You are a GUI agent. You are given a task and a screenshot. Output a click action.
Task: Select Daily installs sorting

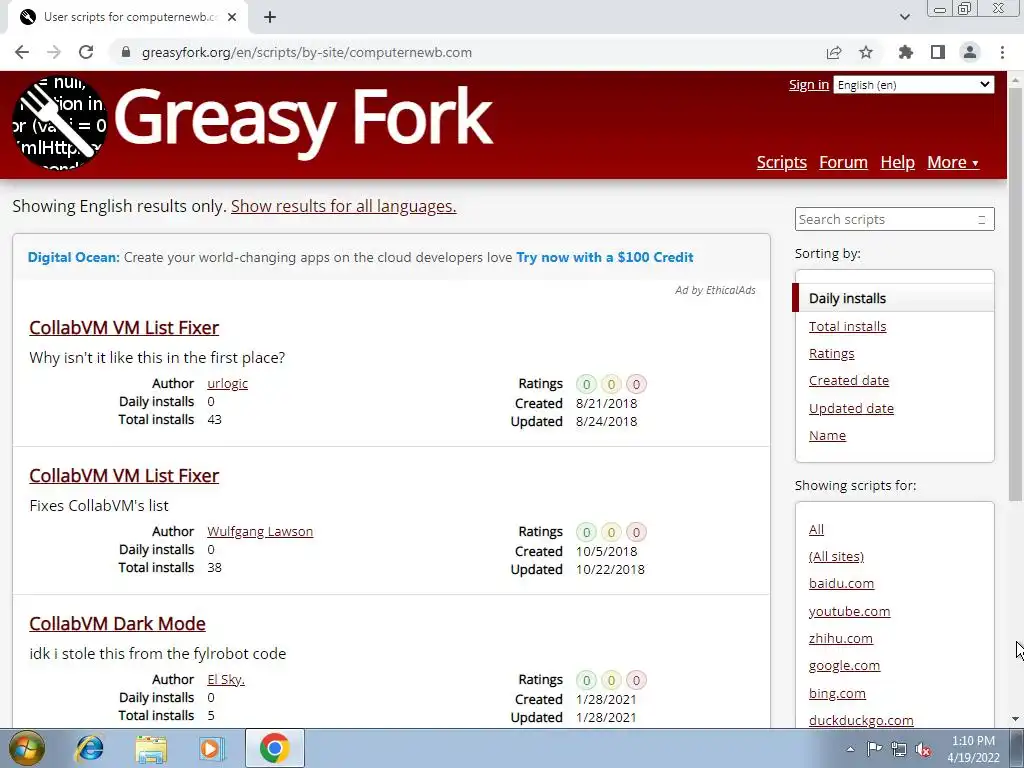[847, 298]
